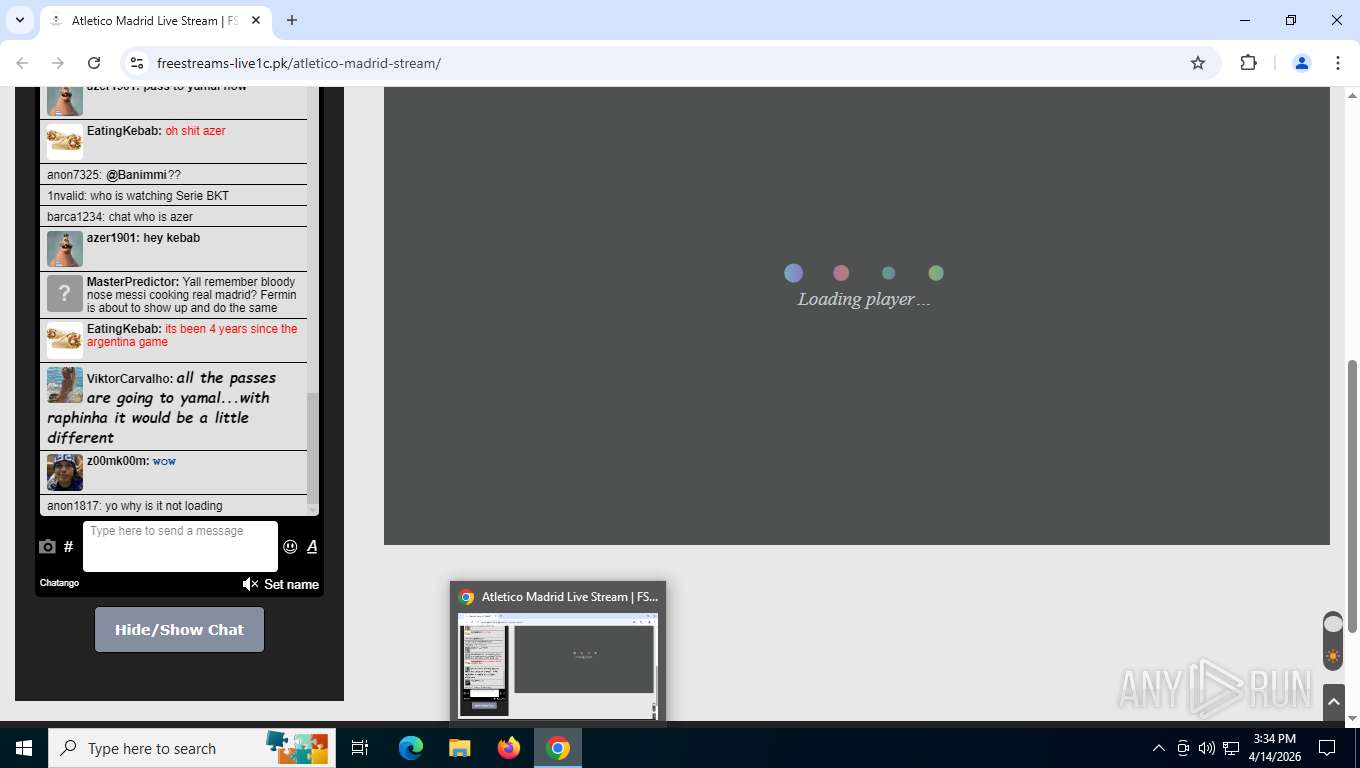This screenshot has width=1360, height=768.
Task: Open the Windows Start menu
Action: pyautogui.click(x=24, y=748)
